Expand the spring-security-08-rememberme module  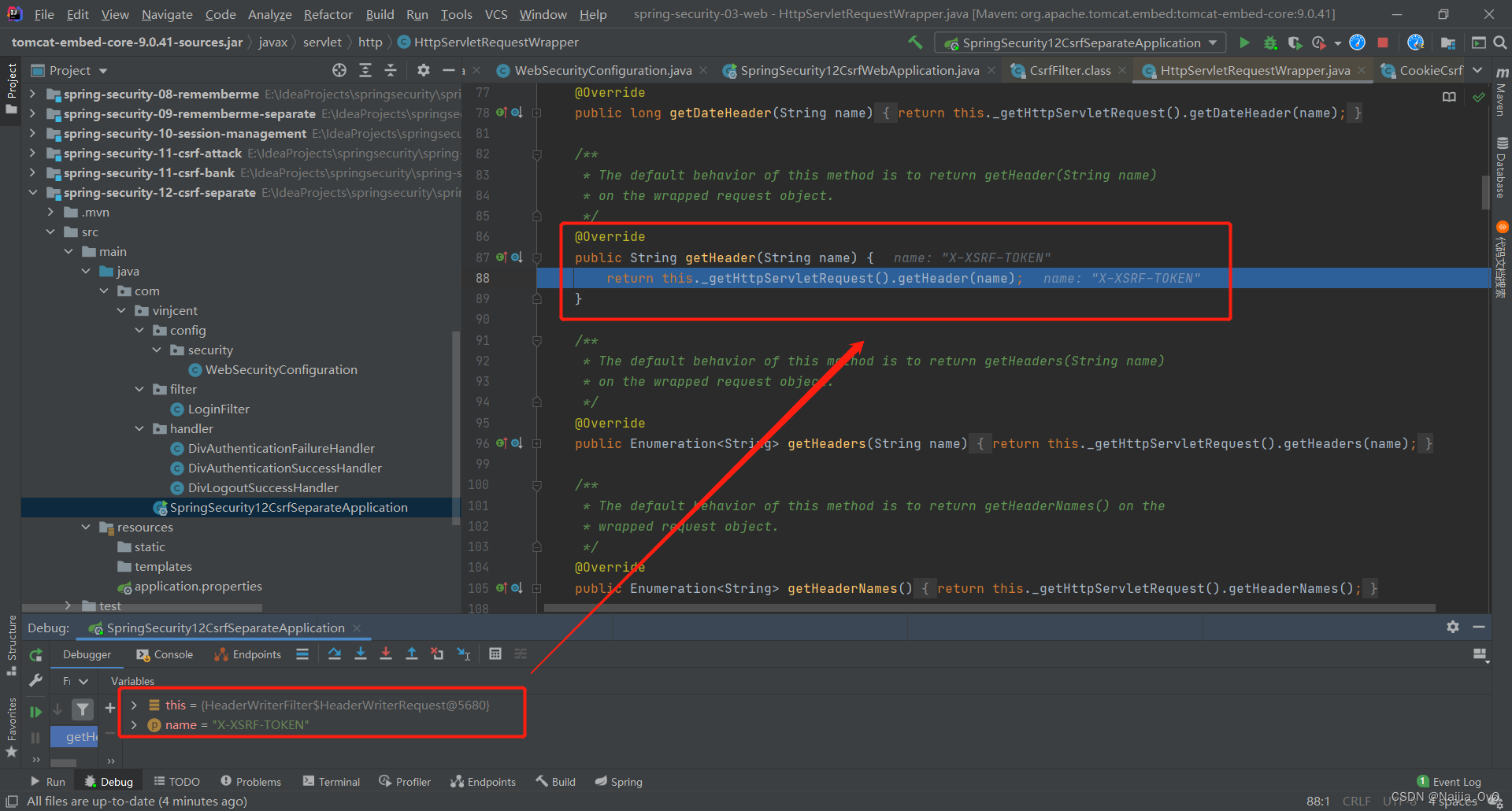[32, 94]
